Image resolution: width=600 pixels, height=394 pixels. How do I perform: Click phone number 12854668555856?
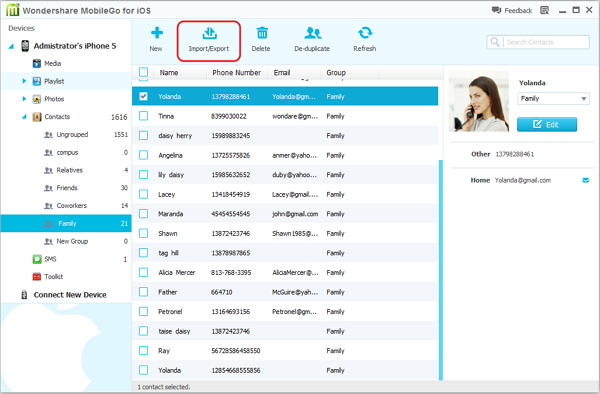coord(236,370)
